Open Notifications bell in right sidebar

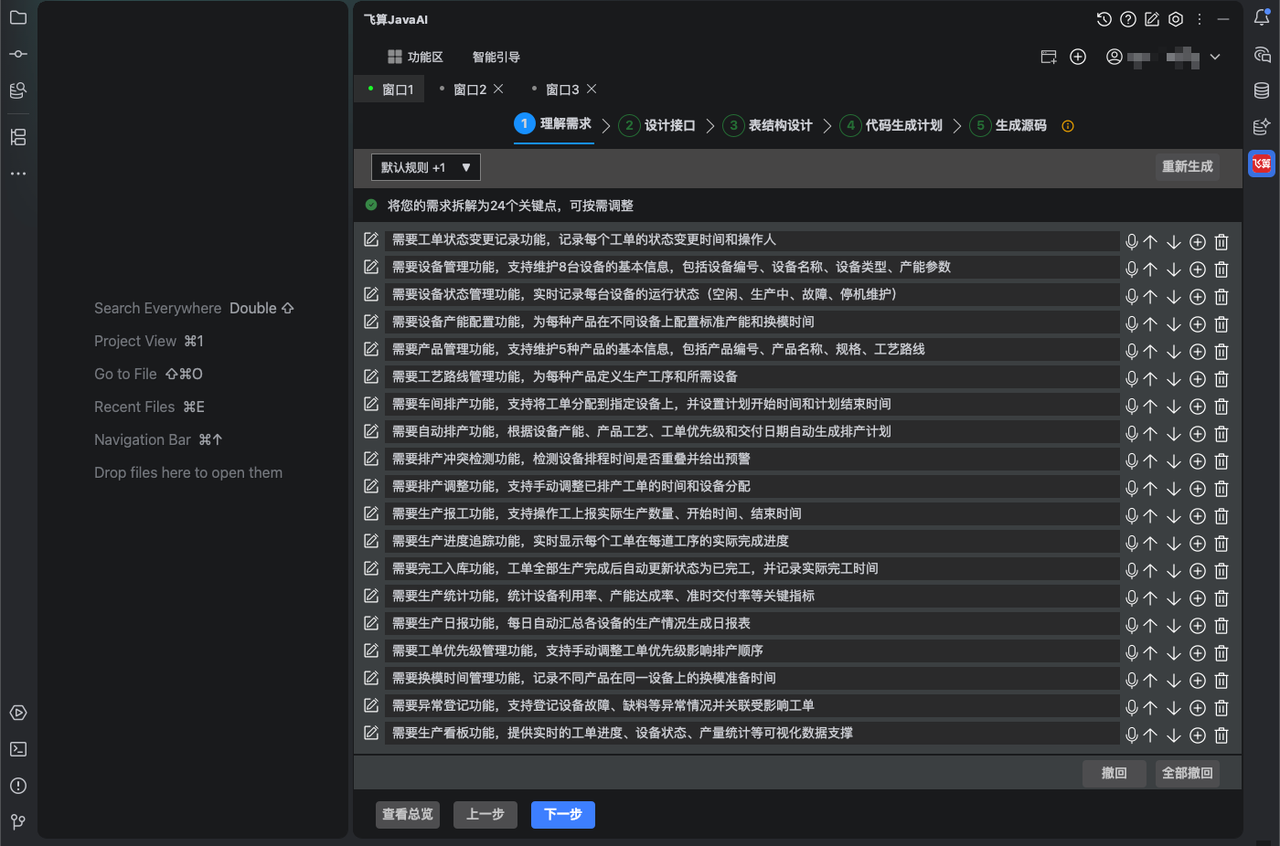[1262, 18]
